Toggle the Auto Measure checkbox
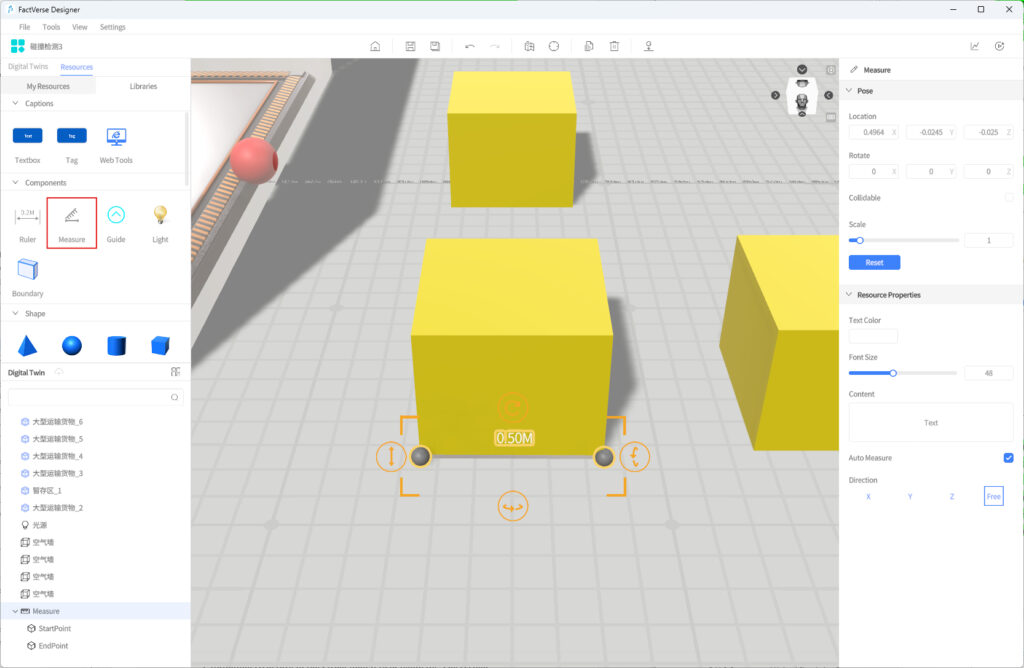The image size is (1024, 668). [x=1008, y=458]
